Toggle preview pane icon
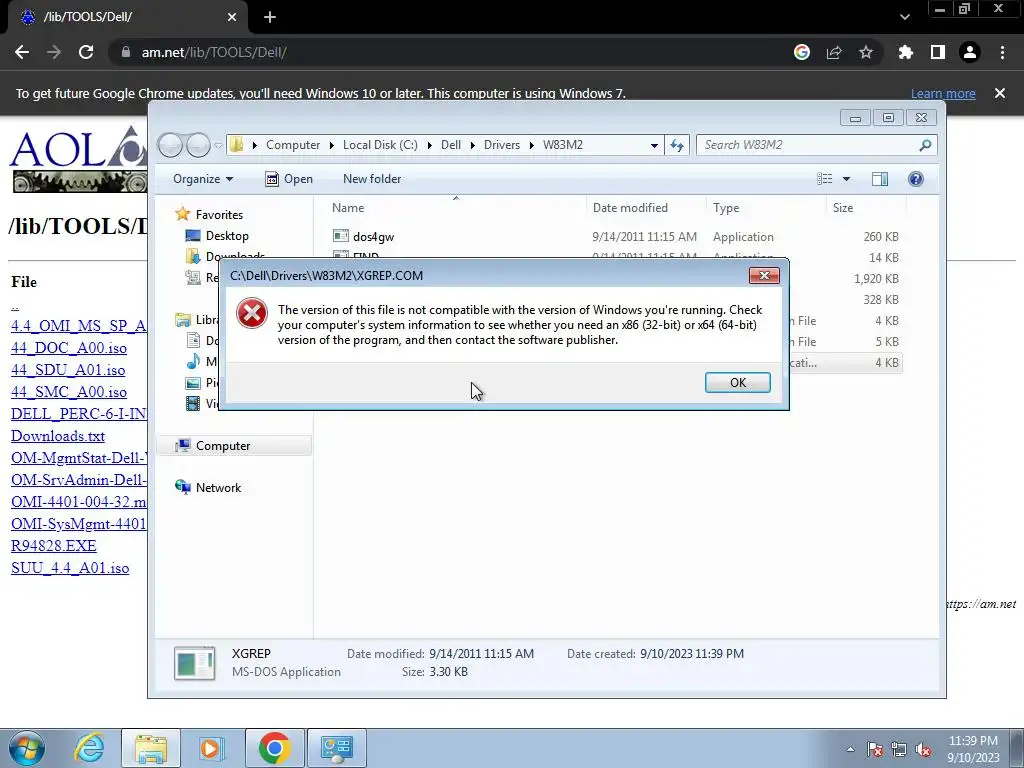The image size is (1024, 768). 880,179
